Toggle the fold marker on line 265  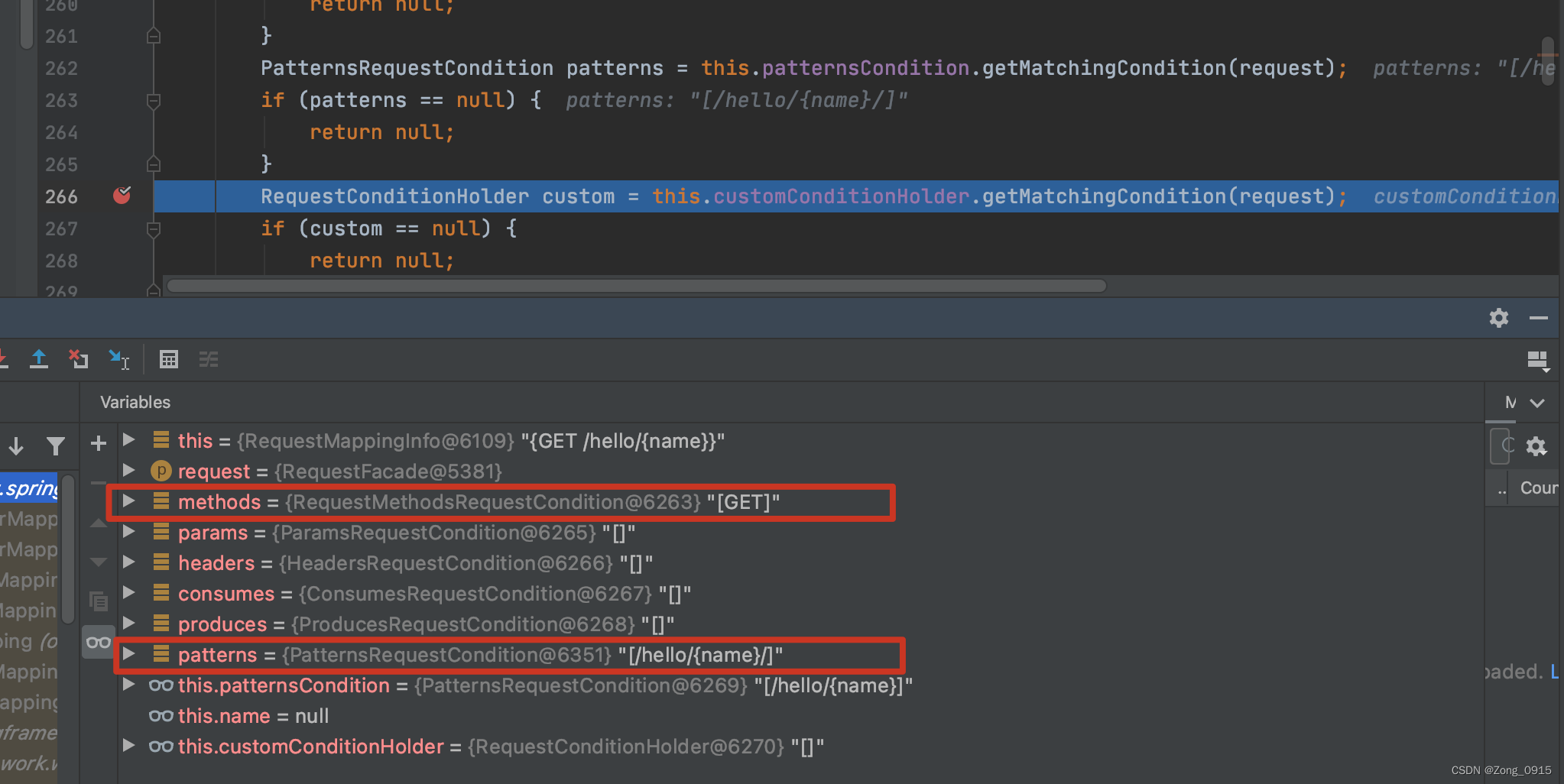[x=154, y=164]
